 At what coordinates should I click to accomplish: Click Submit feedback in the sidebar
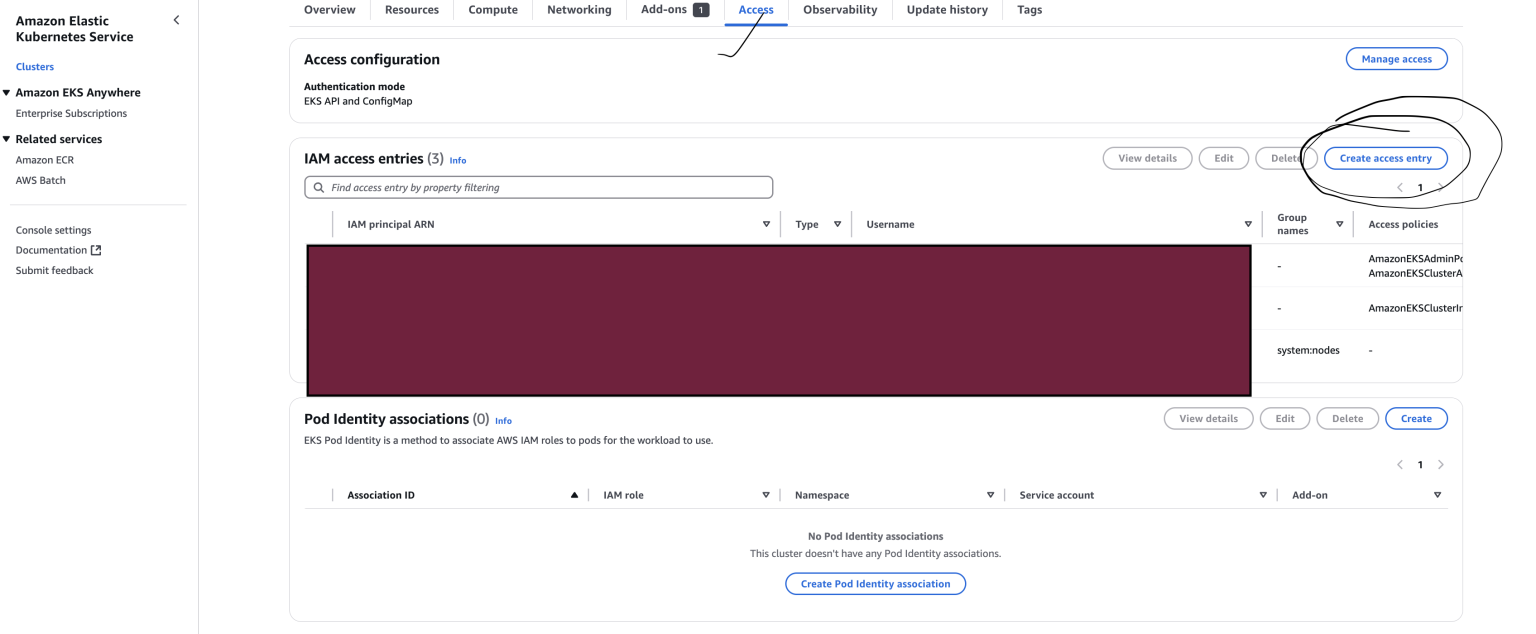click(x=54, y=269)
